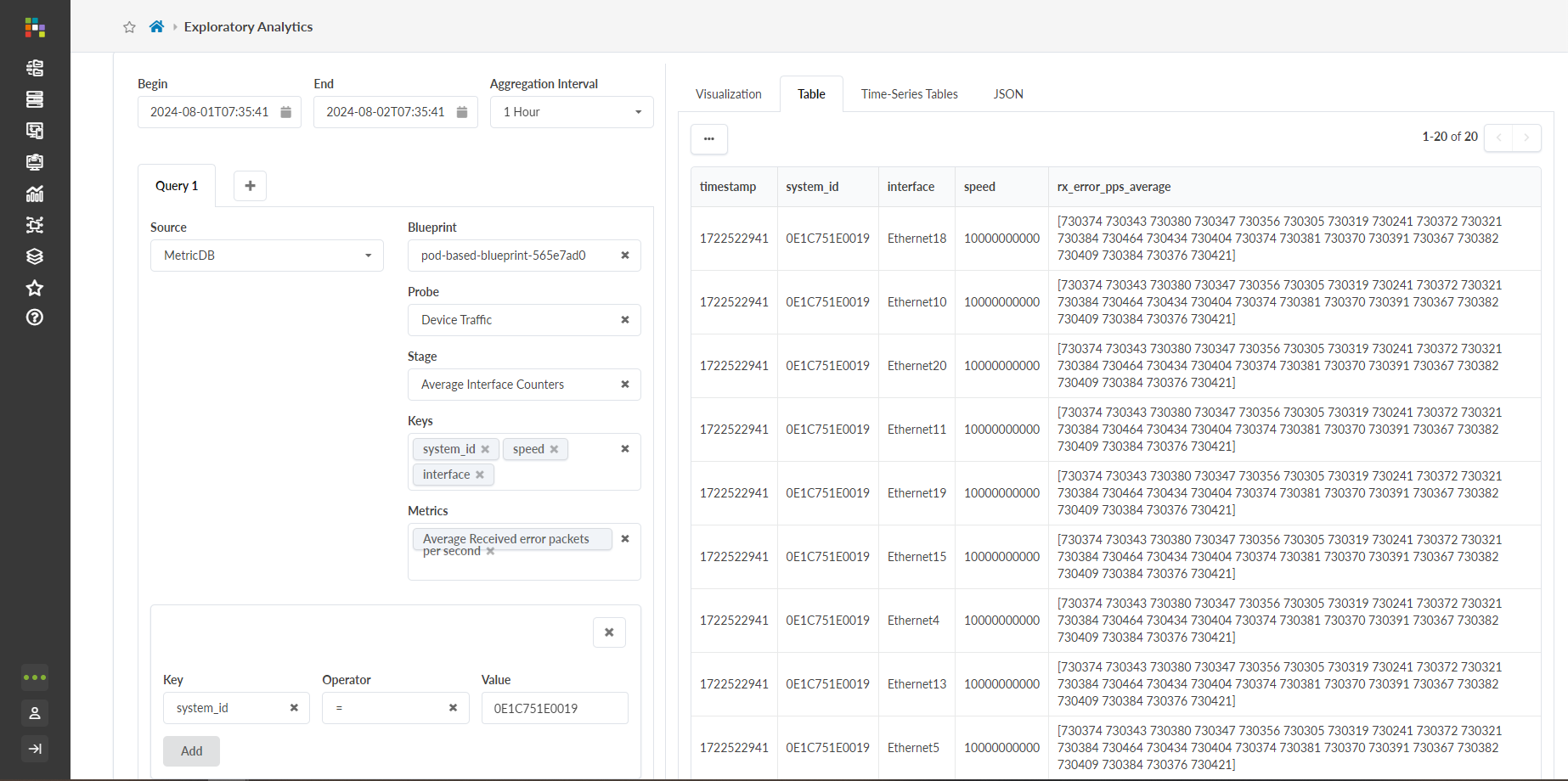Open the Favorites star icon in sidebar
The height and width of the screenshot is (781, 1568).
[x=35, y=288]
